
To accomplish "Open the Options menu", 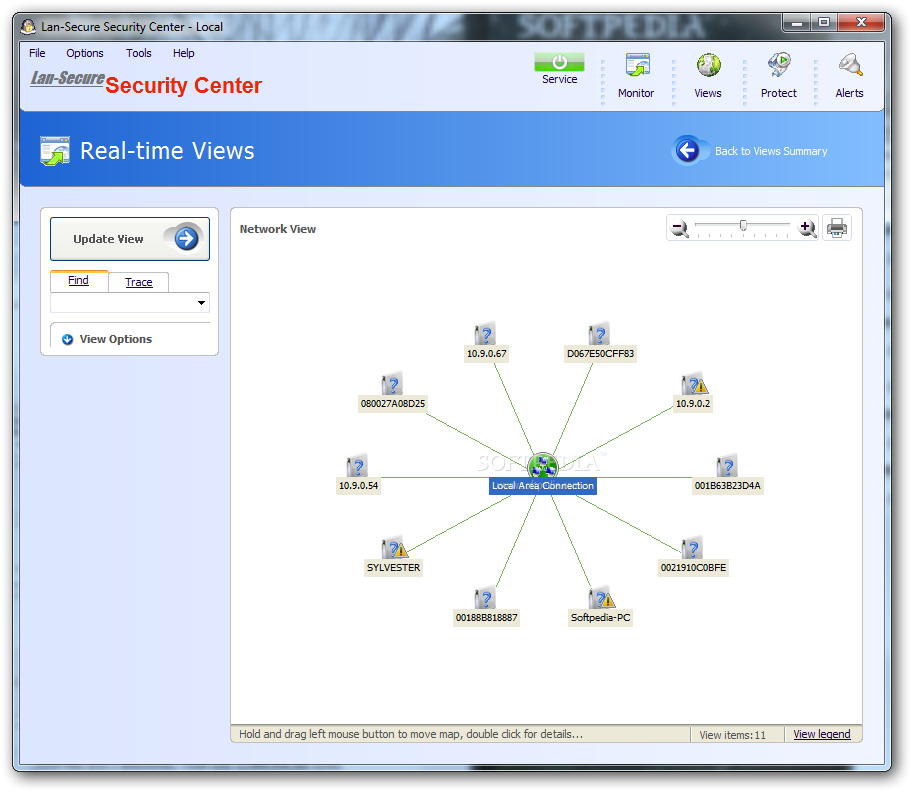I will (85, 53).
